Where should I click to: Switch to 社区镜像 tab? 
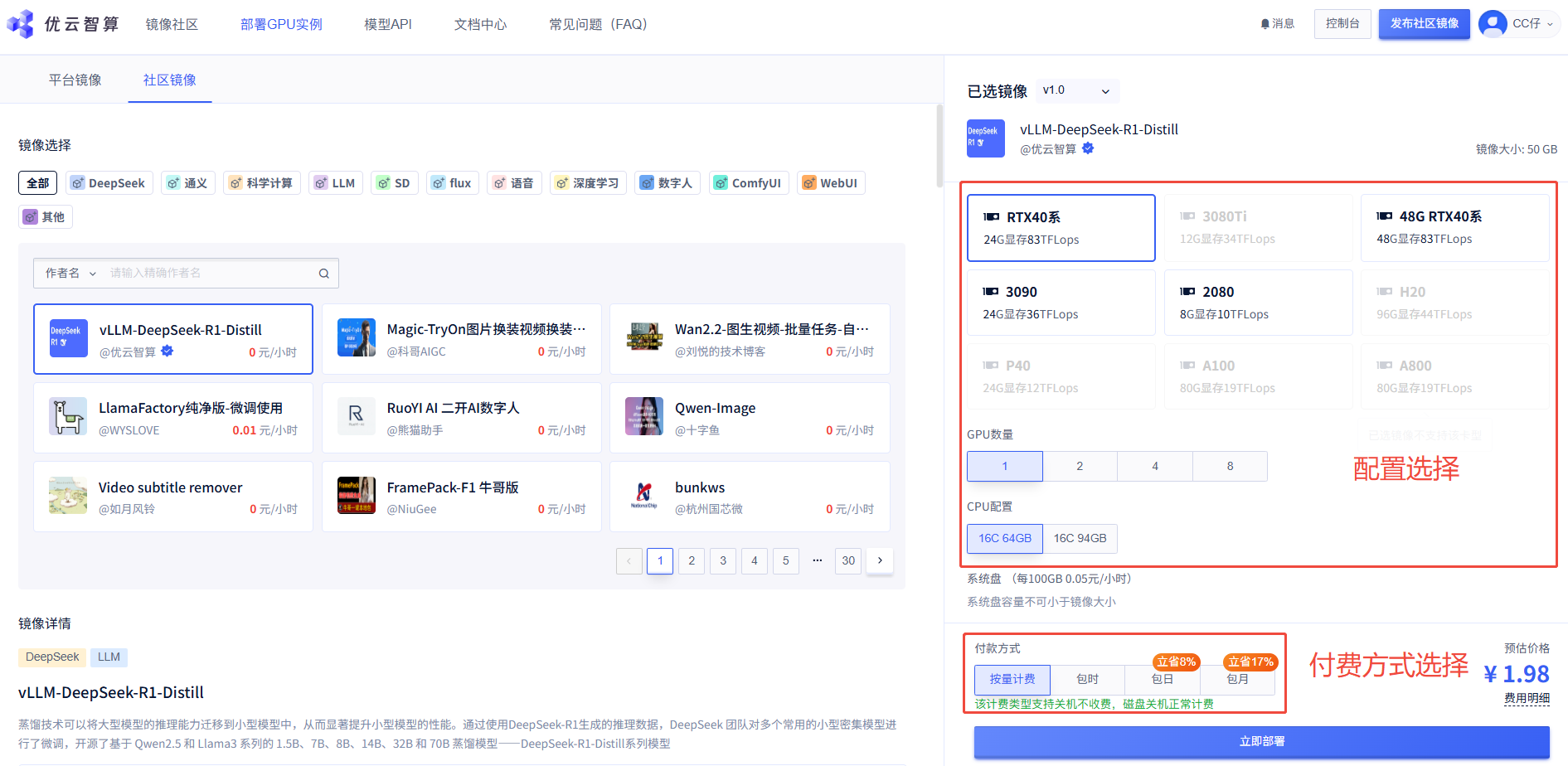click(170, 80)
